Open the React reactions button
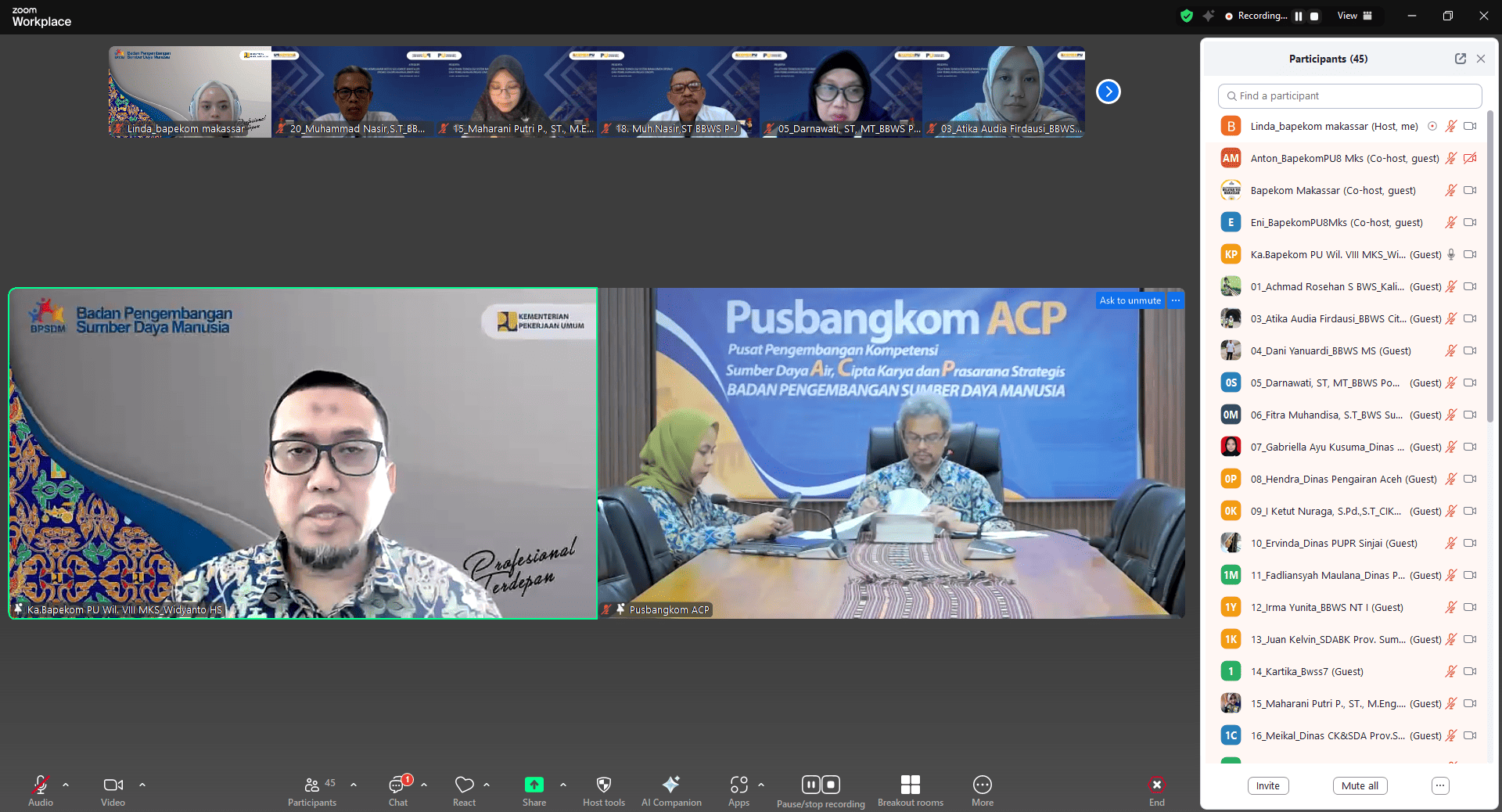 465,790
